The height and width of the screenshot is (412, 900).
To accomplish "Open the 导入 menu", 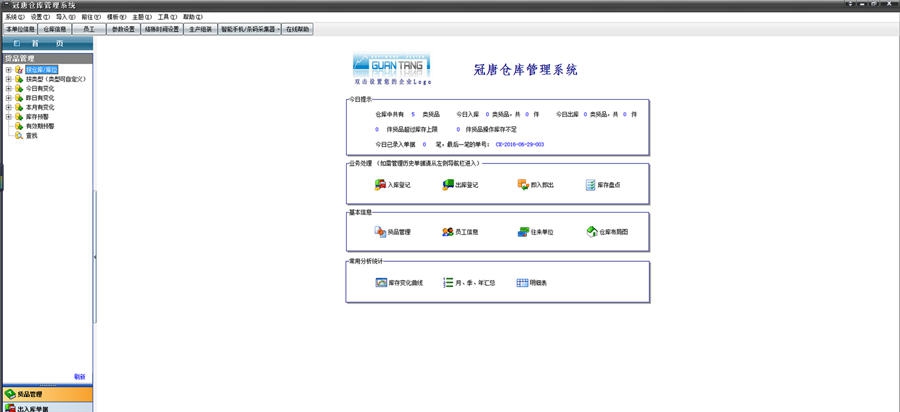I will (65, 17).
